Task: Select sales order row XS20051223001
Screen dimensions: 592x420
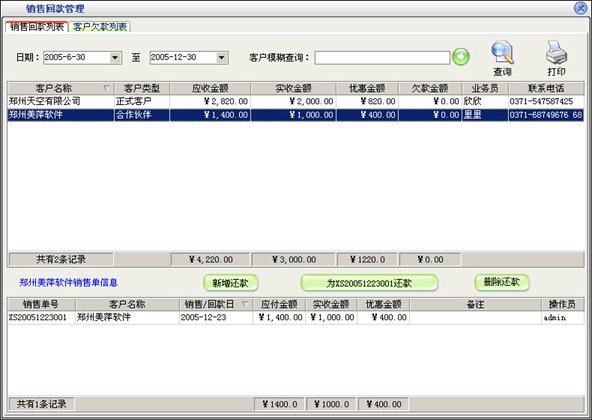Action: (x=296, y=317)
